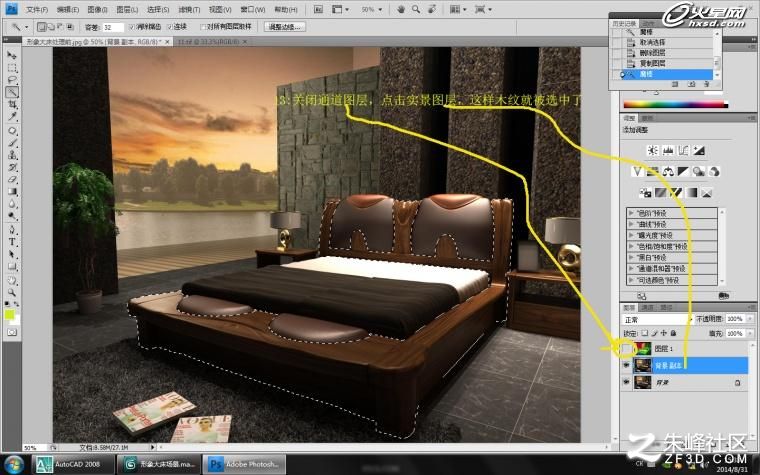
Task: Add an Exposure adjustment
Action: pos(698,151)
